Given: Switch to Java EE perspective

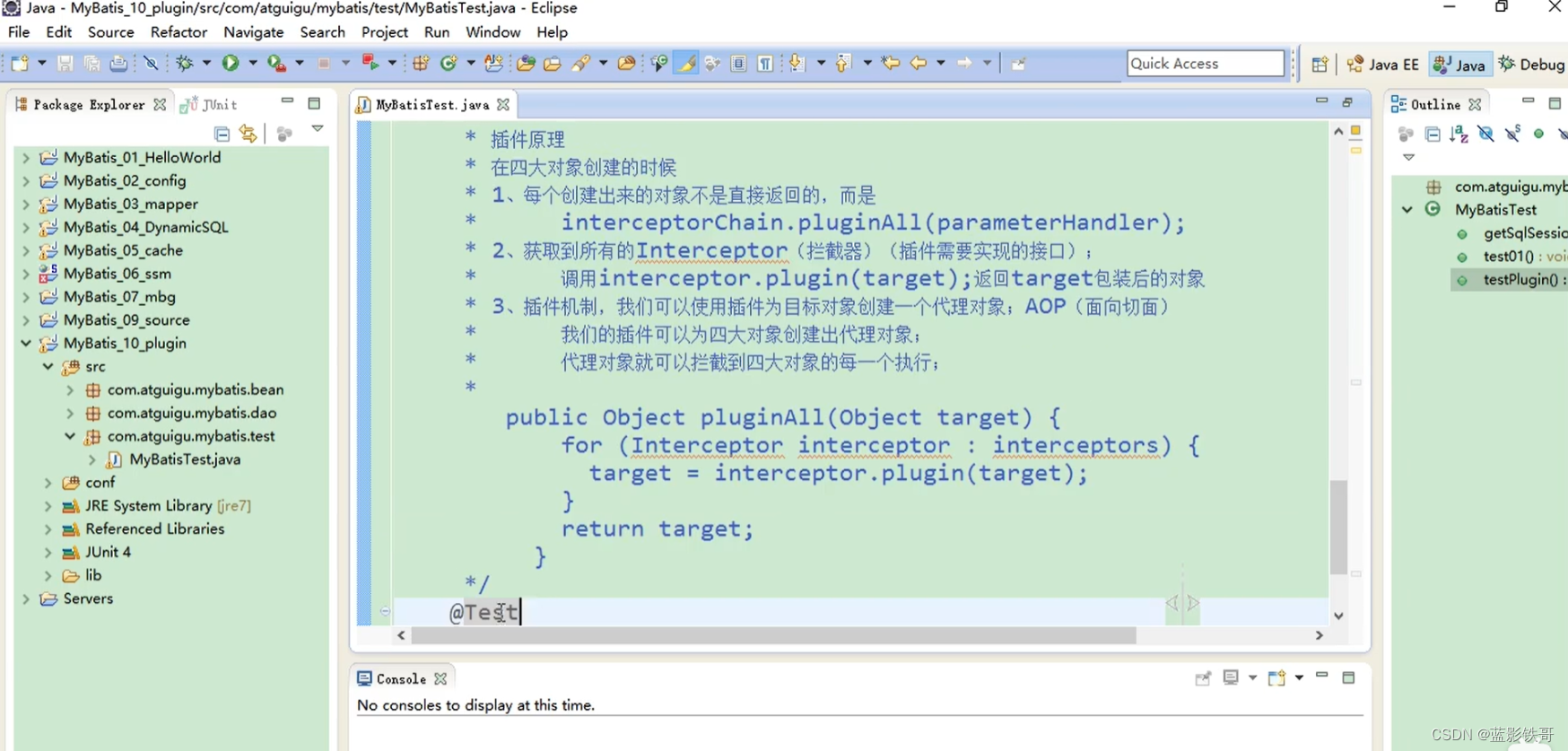Looking at the screenshot, I should [1382, 64].
